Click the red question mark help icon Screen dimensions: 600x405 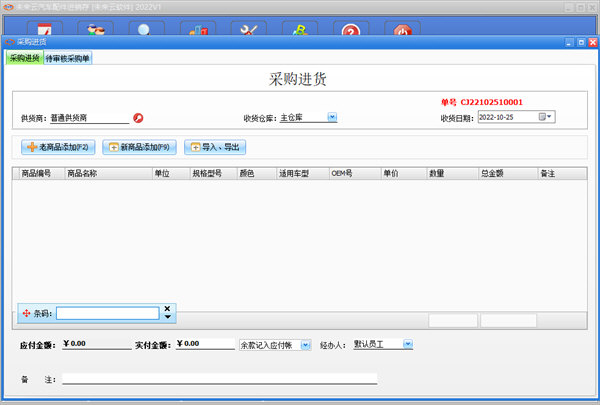point(350,28)
